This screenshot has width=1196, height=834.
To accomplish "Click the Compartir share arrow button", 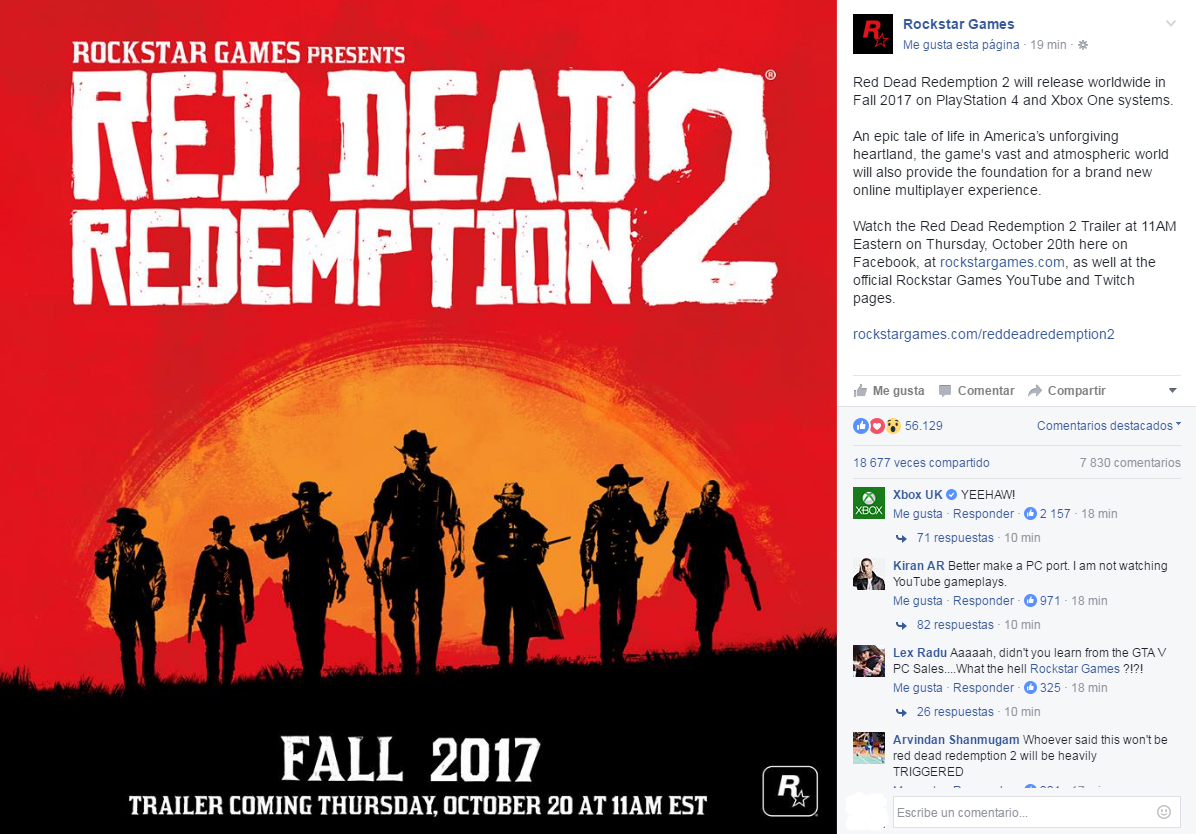I will 1066,391.
